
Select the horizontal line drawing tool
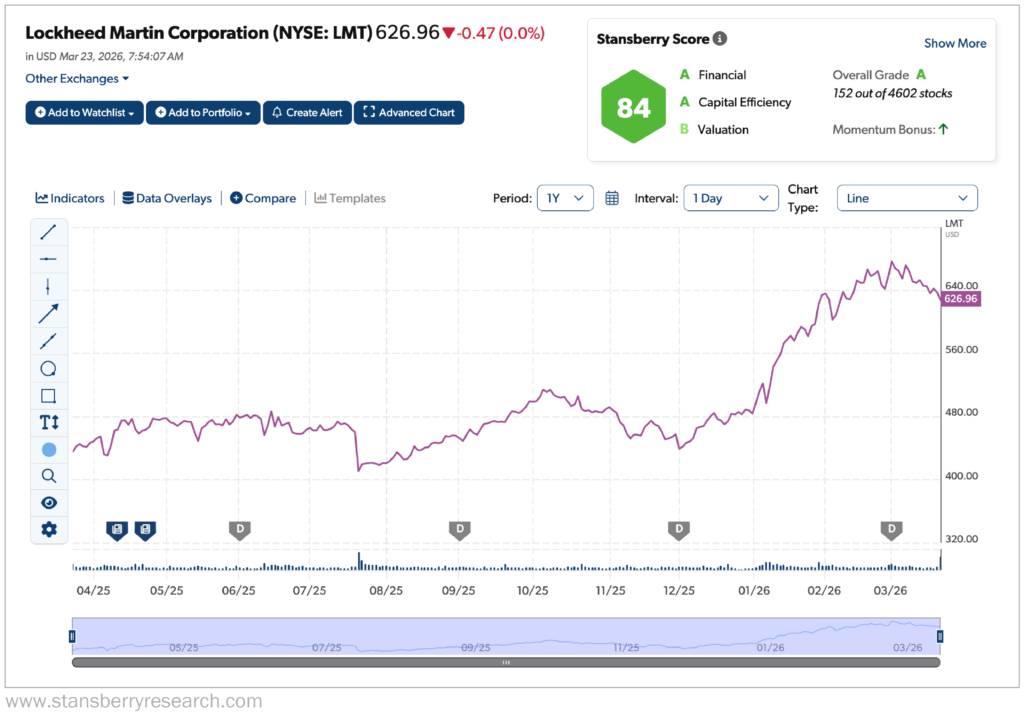pos(48,260)
